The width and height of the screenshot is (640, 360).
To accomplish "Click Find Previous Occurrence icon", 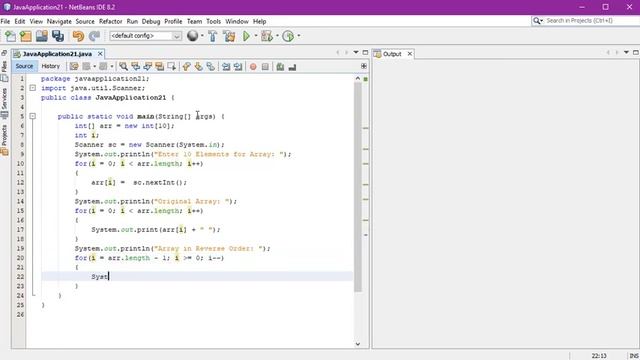I will [x=136, y=67].
